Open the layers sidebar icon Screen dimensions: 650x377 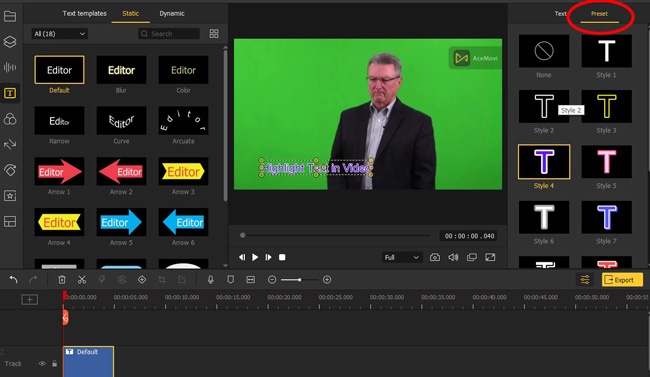tap(10, 41)
